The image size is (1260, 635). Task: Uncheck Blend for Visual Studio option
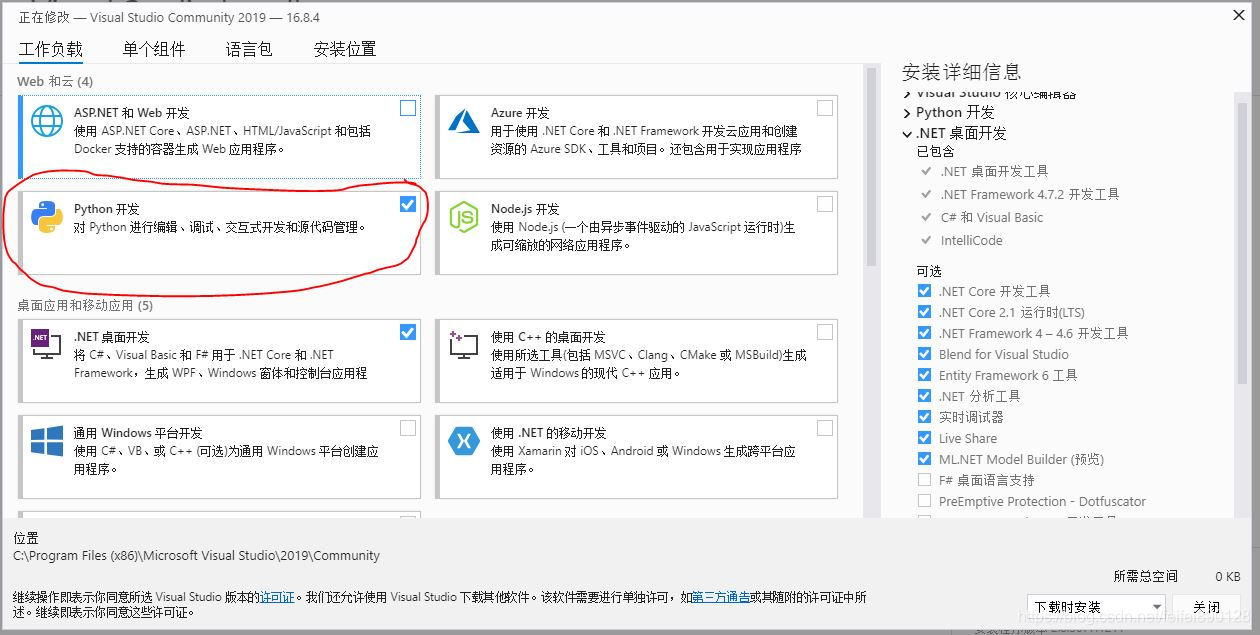(924, 354)
